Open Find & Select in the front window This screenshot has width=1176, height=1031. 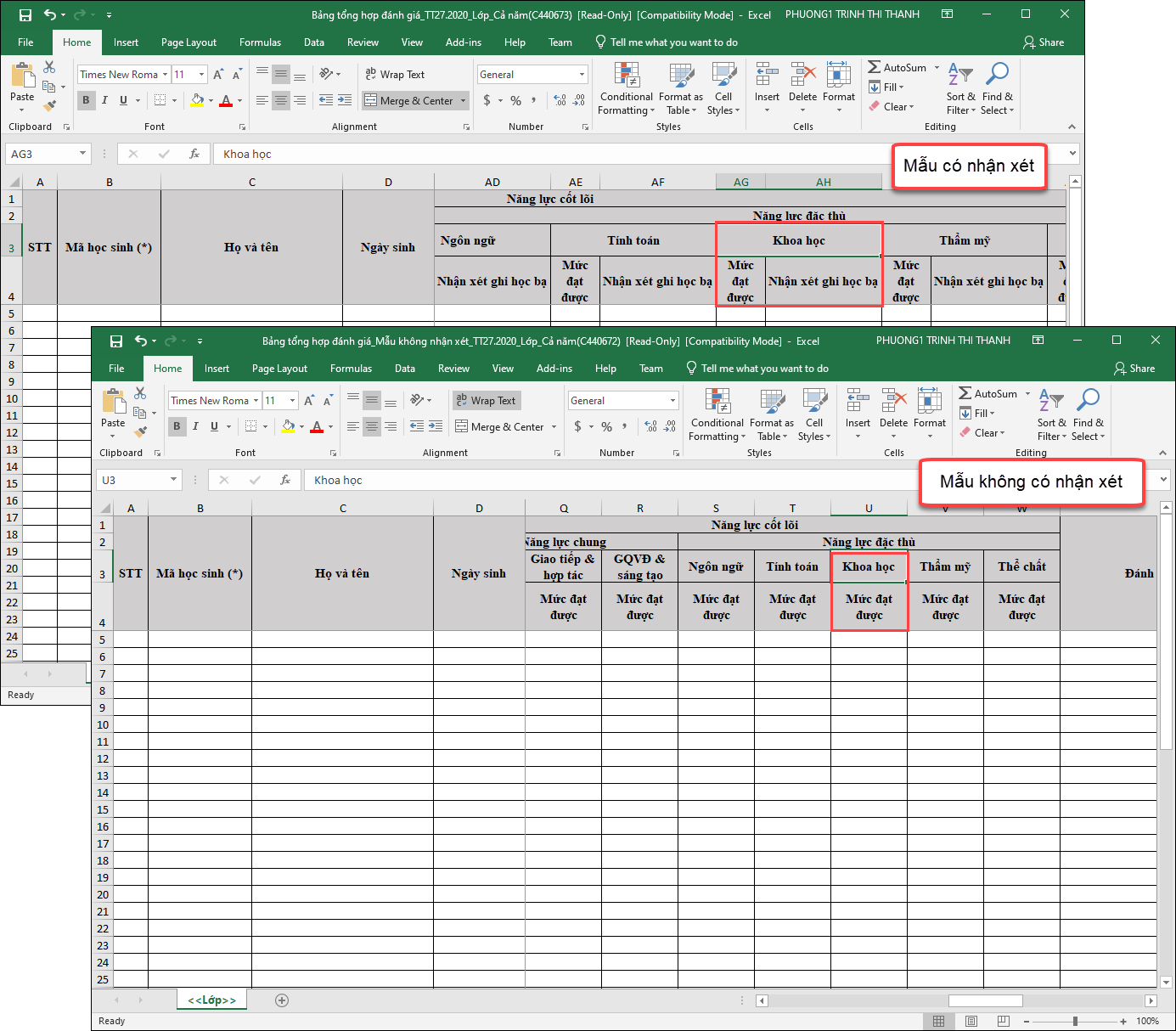pyautogui.click(x=1088, y=415)
